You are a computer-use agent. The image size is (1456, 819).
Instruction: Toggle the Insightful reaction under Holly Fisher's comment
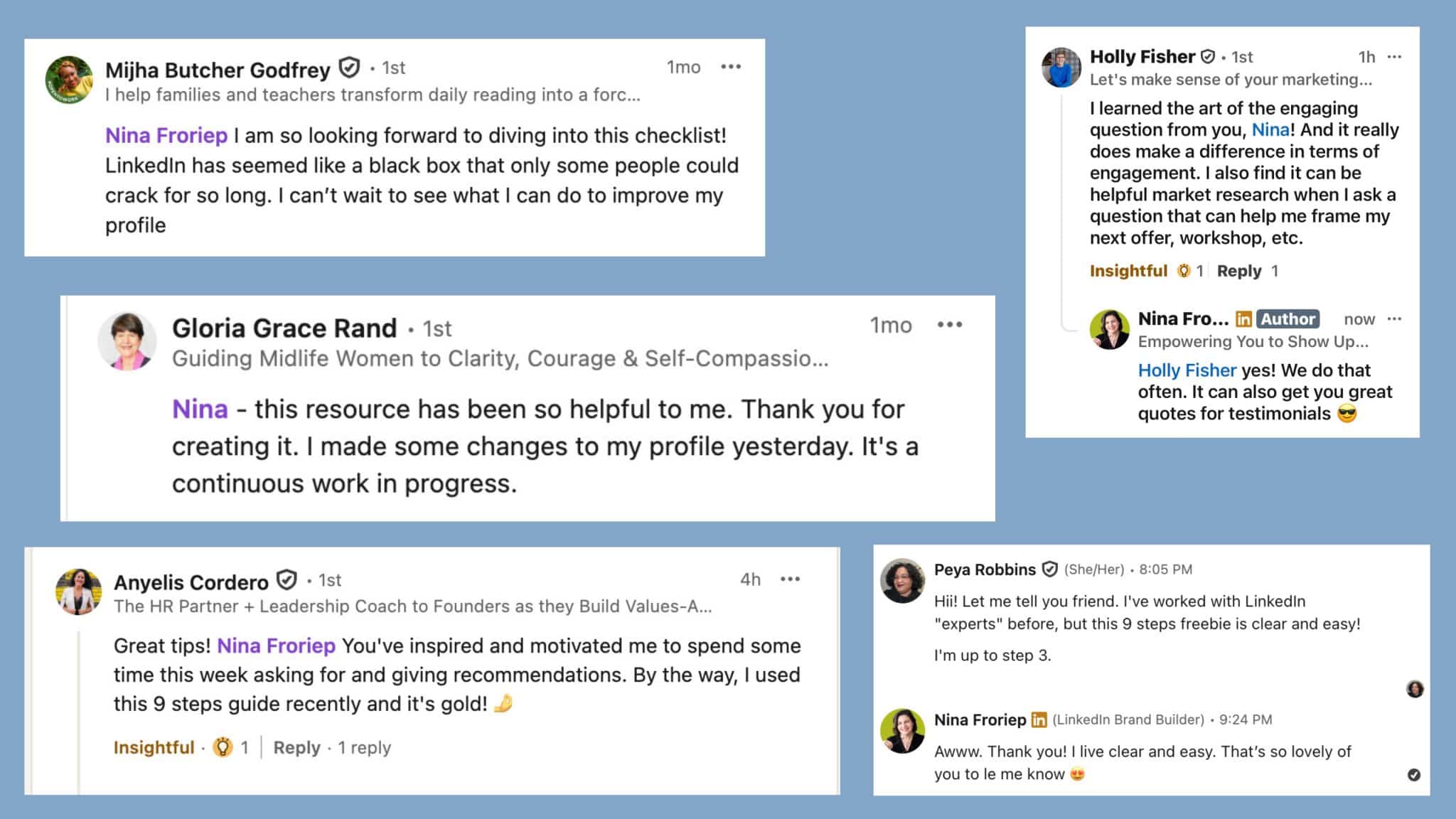[x=1128, y=271]
